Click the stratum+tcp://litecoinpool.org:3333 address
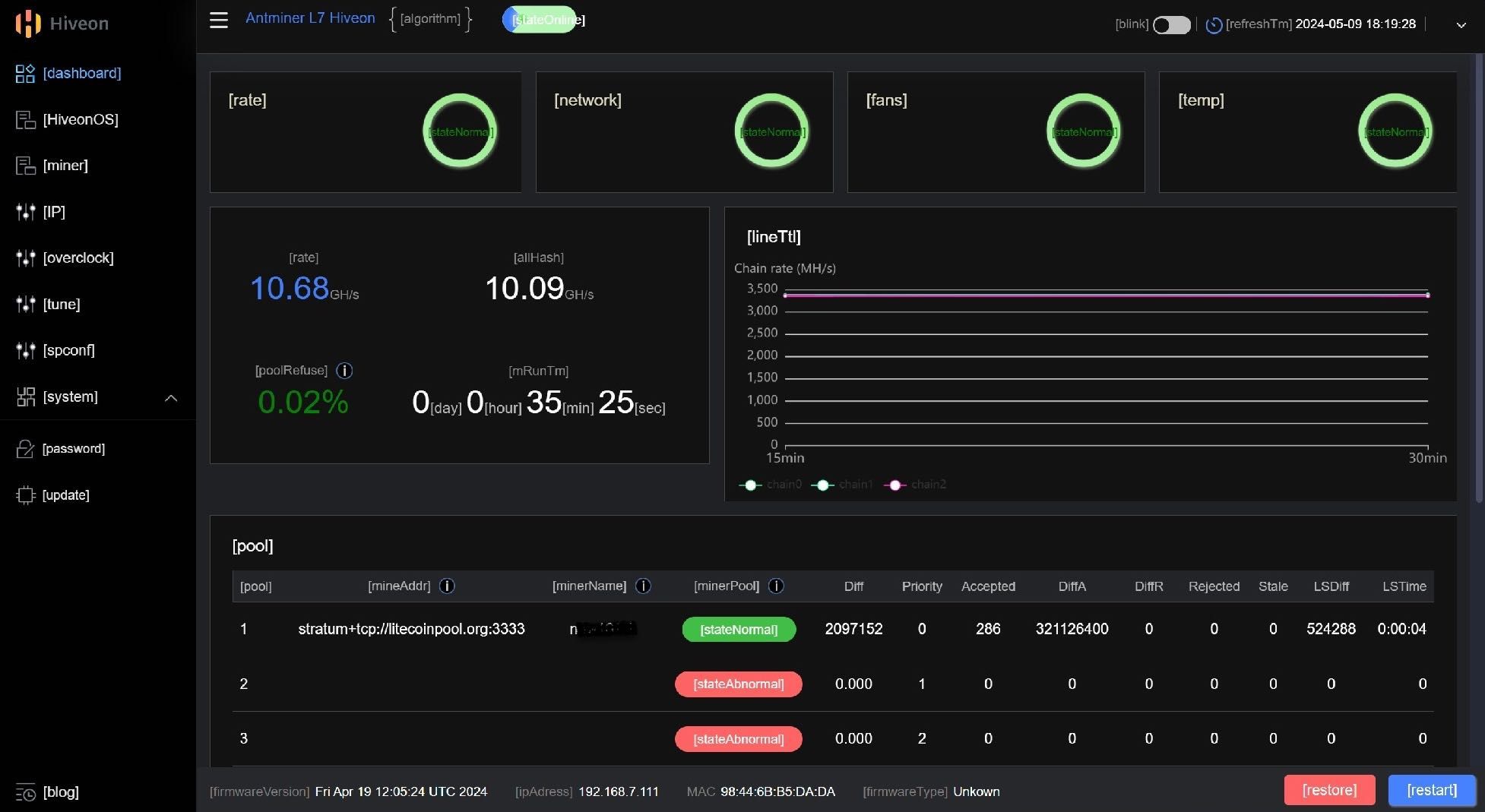Image resolution: width=1485 pixels, height=812 pixels. [x=411, y=629]
